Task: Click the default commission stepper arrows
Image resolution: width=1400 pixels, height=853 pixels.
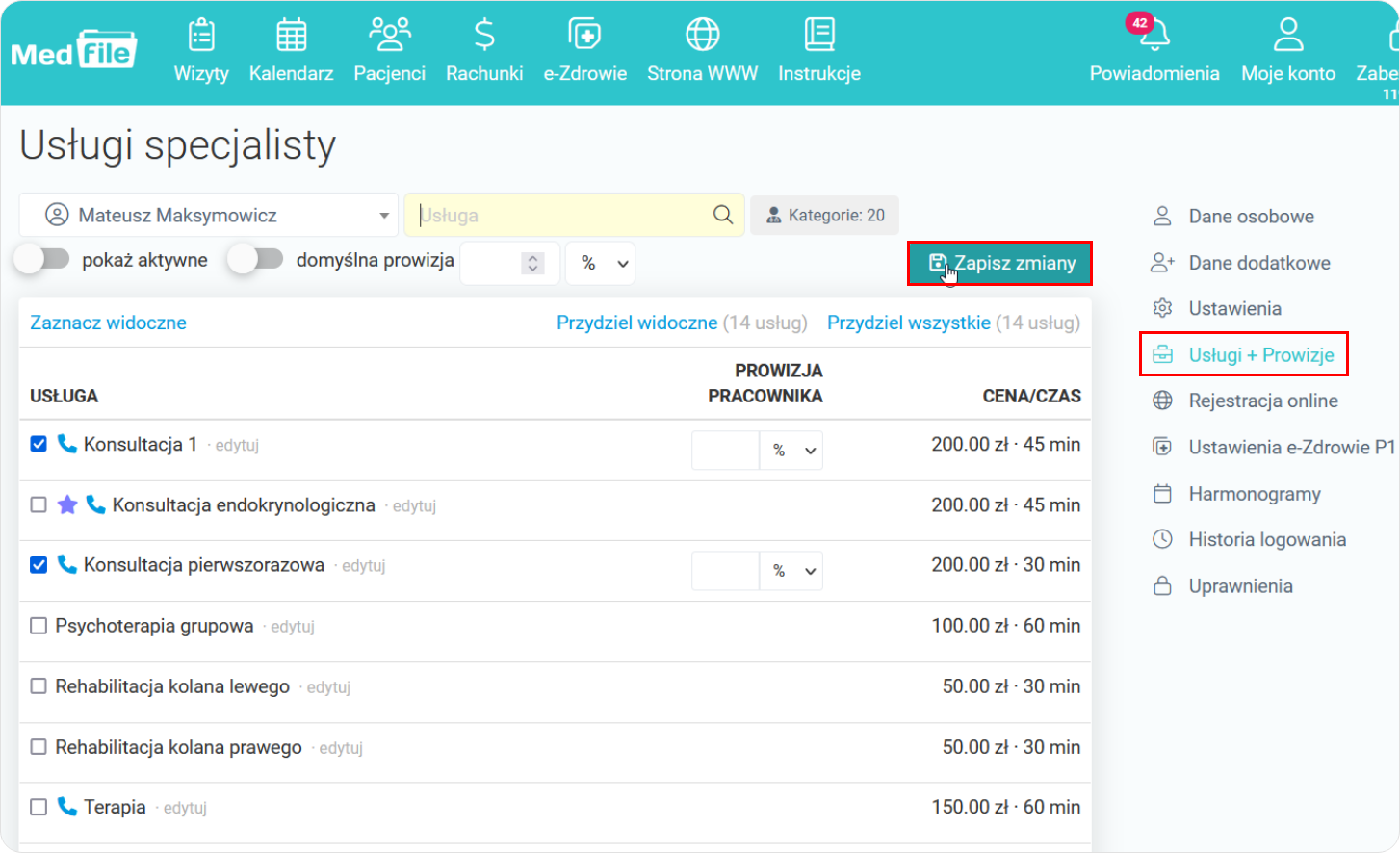Action: coord(532,263)
